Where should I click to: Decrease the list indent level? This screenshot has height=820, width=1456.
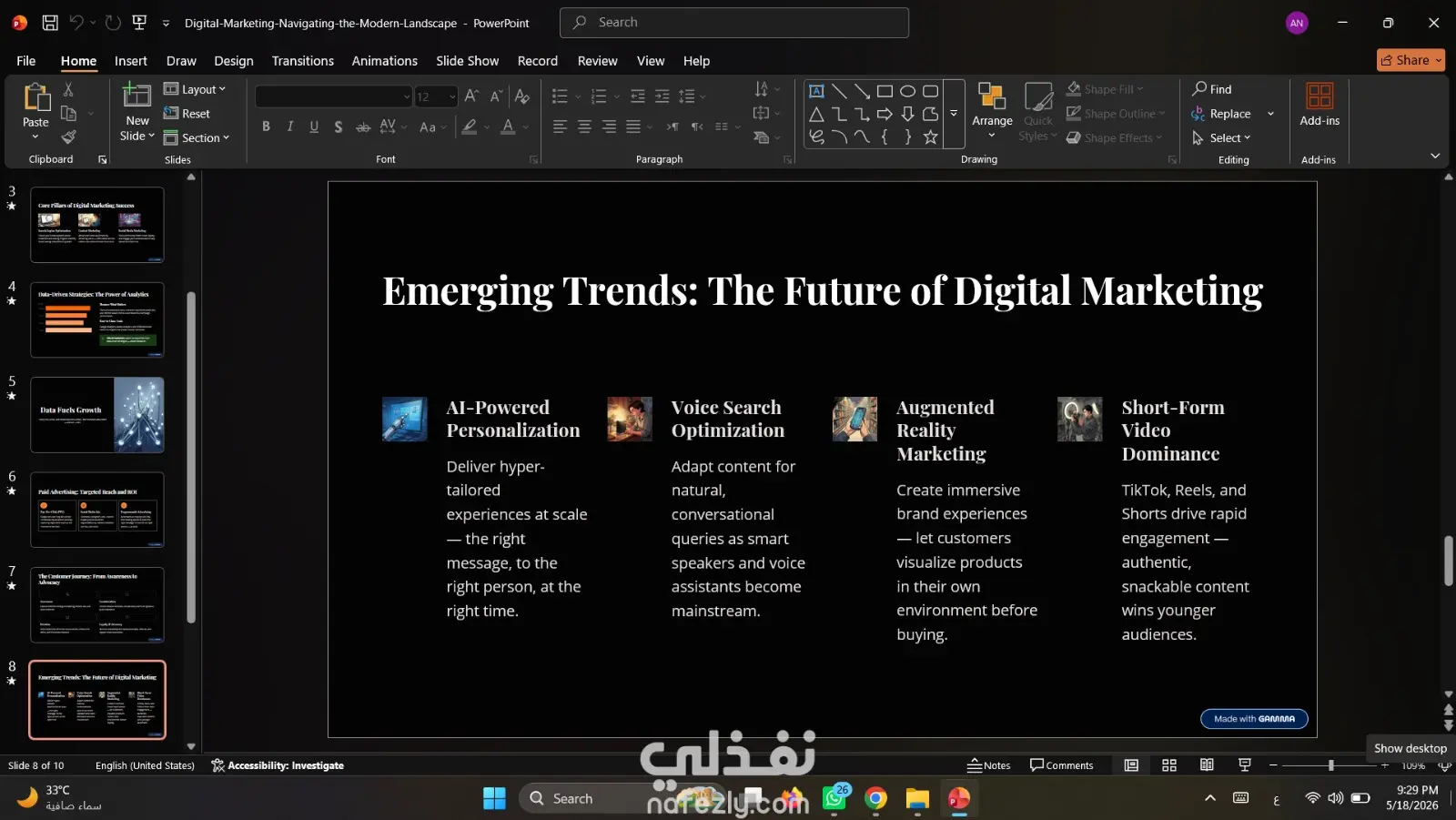638,96
